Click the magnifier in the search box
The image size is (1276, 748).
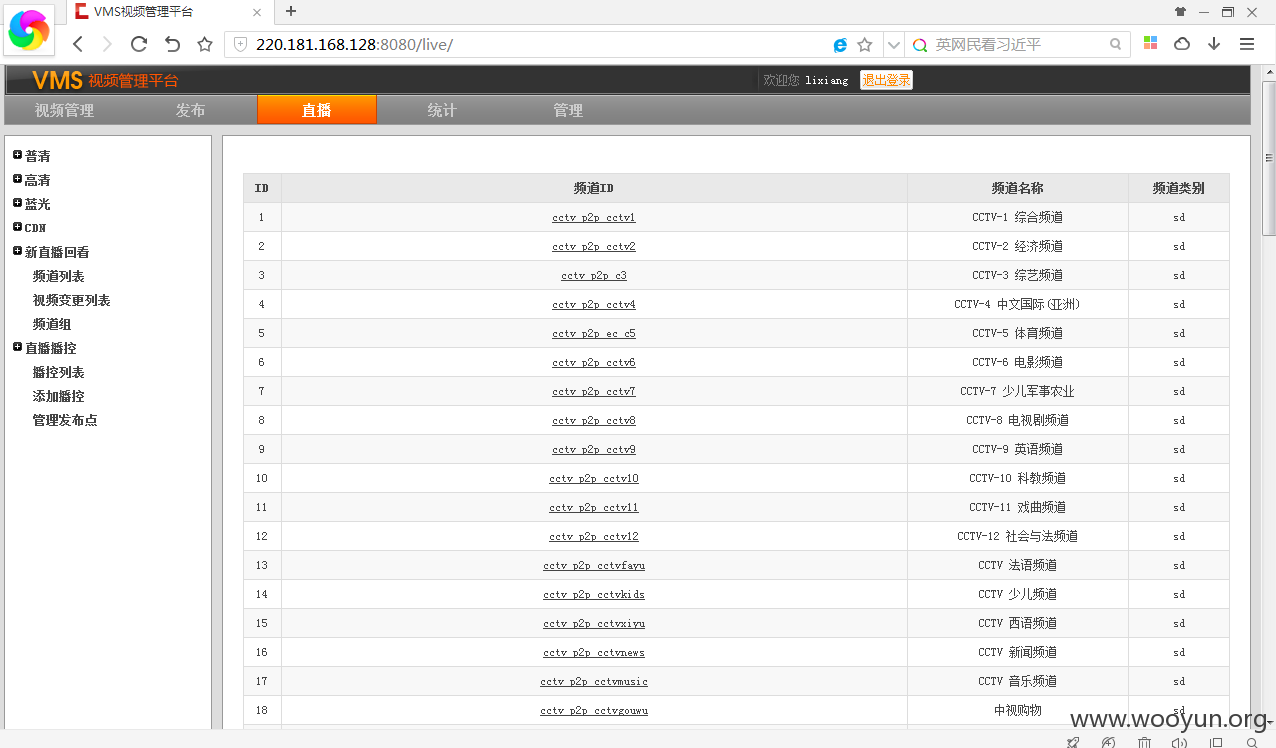coord(1116,45)
